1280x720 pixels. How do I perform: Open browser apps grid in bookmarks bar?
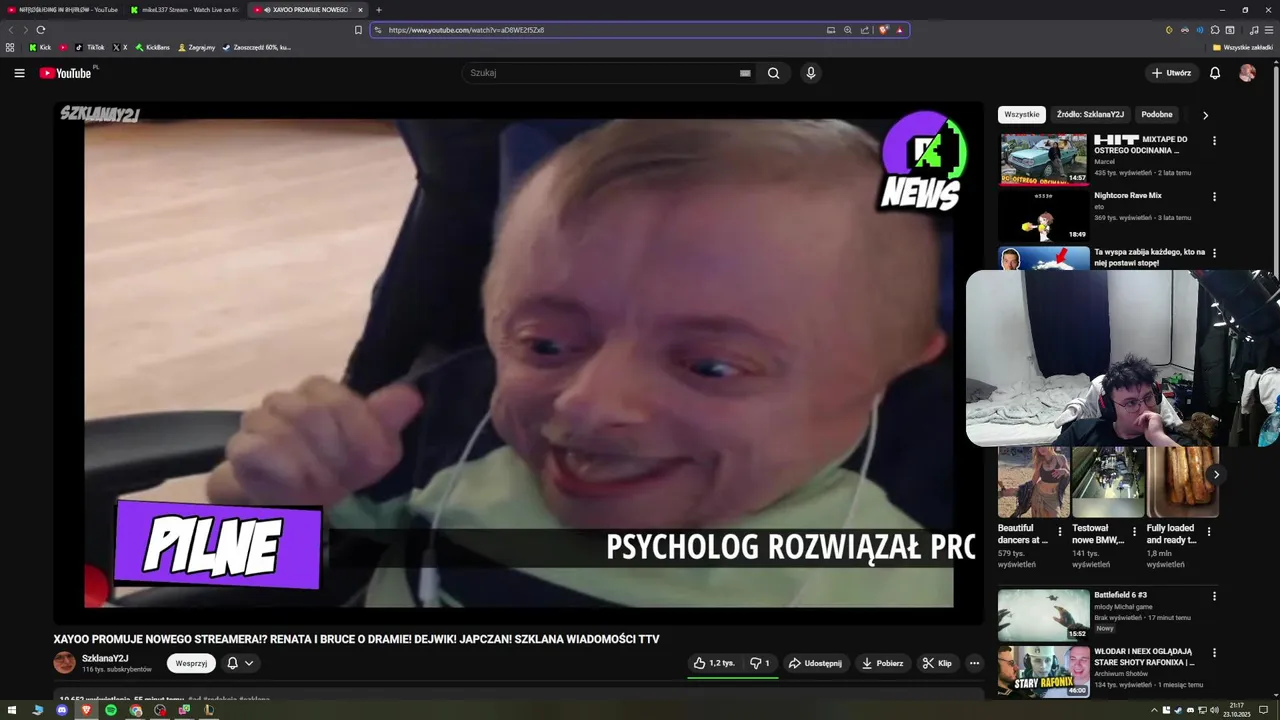click(x=10, y=47)
